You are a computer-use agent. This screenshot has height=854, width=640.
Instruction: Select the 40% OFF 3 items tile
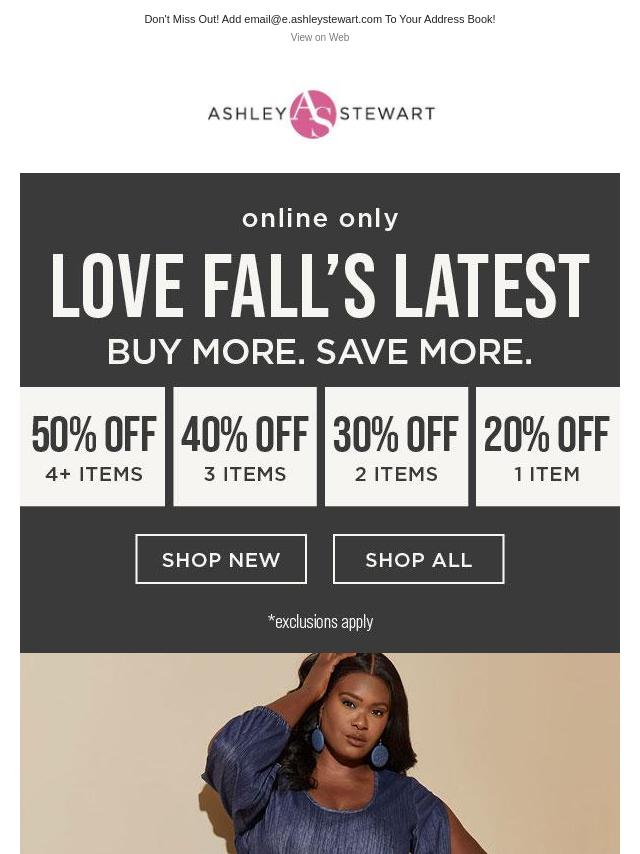click(245, 447)
